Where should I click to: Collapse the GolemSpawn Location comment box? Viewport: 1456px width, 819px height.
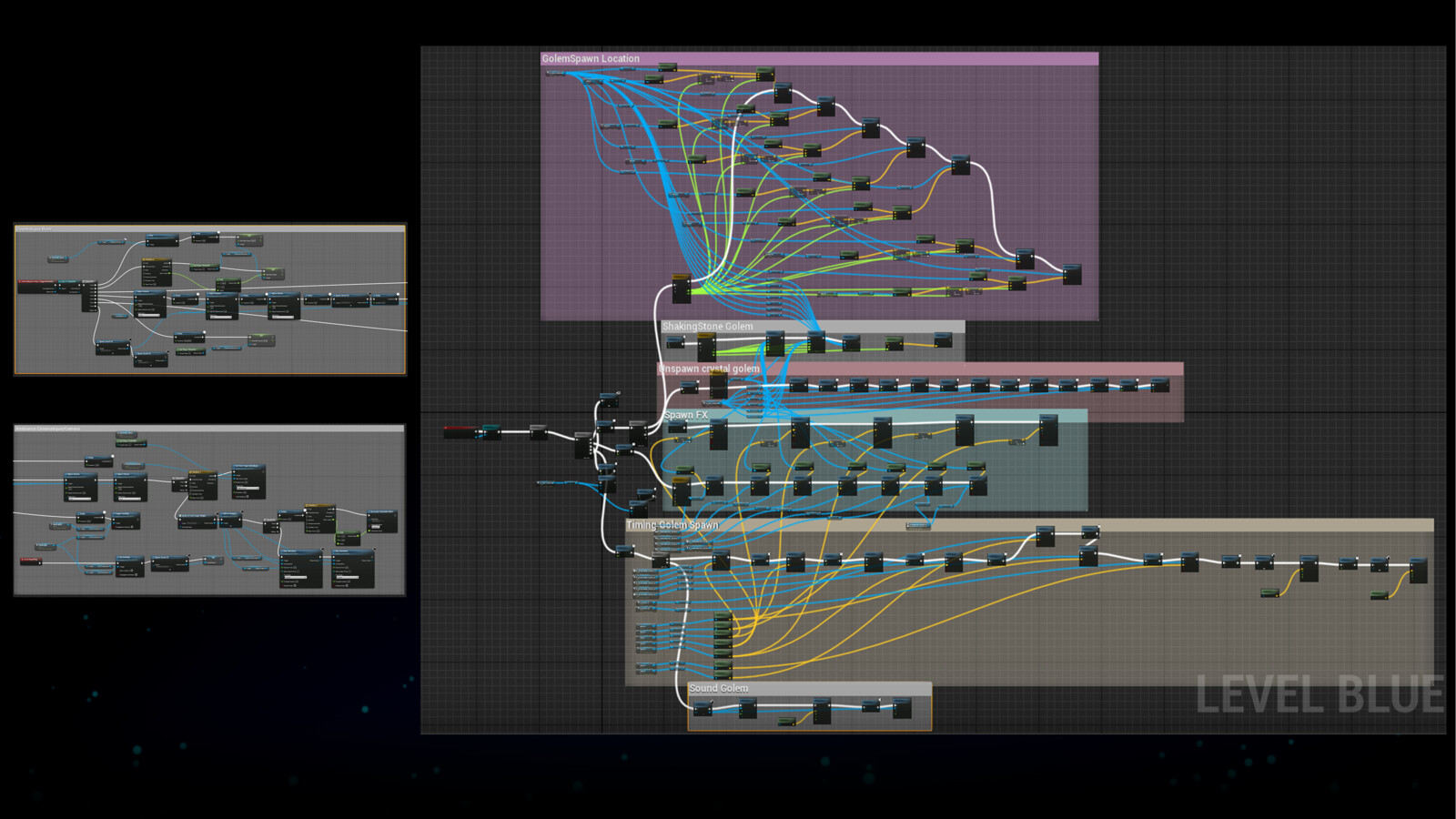click(x=591, y=57)
